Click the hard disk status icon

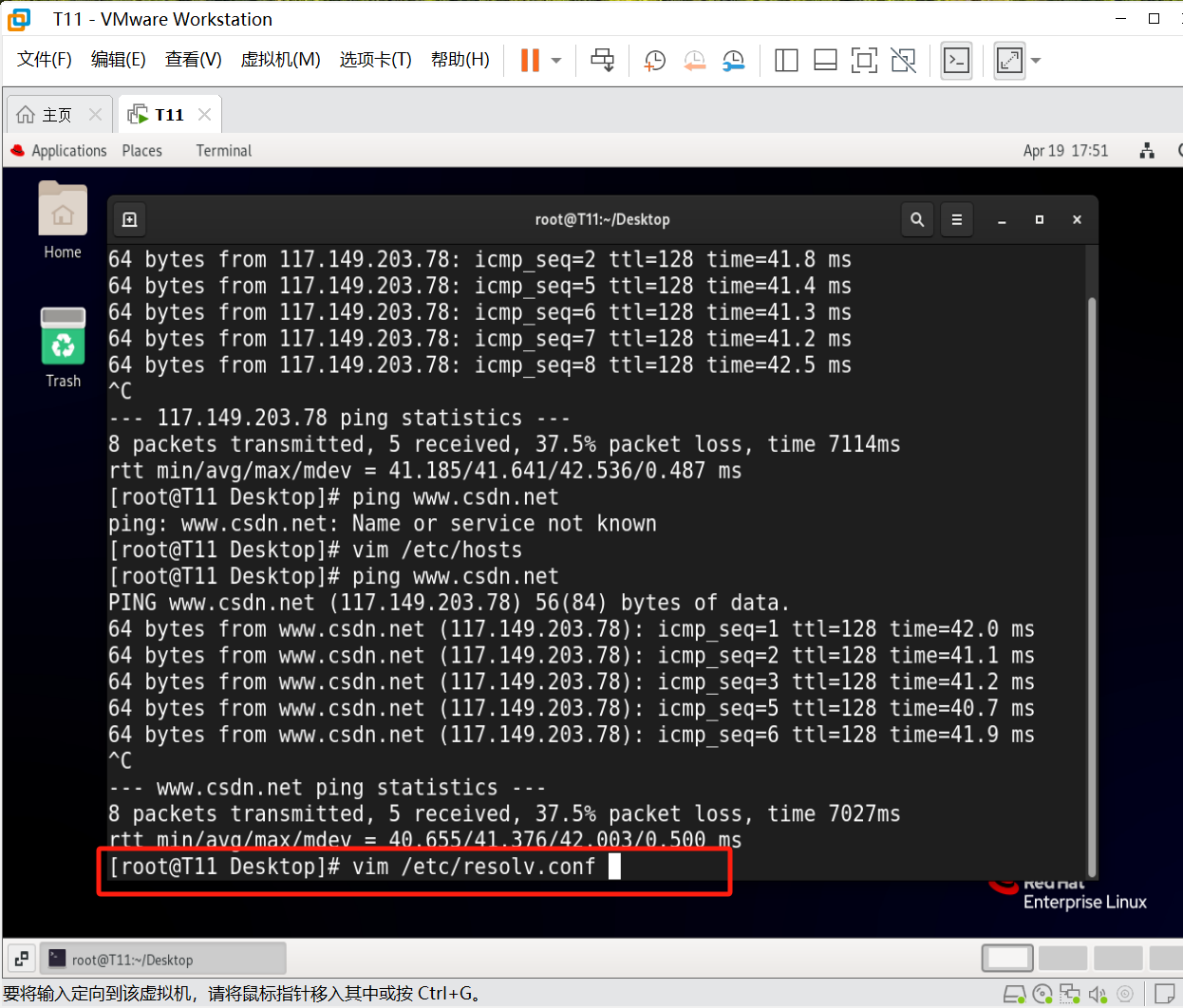pyautogui.click(x=1014, y=995)
